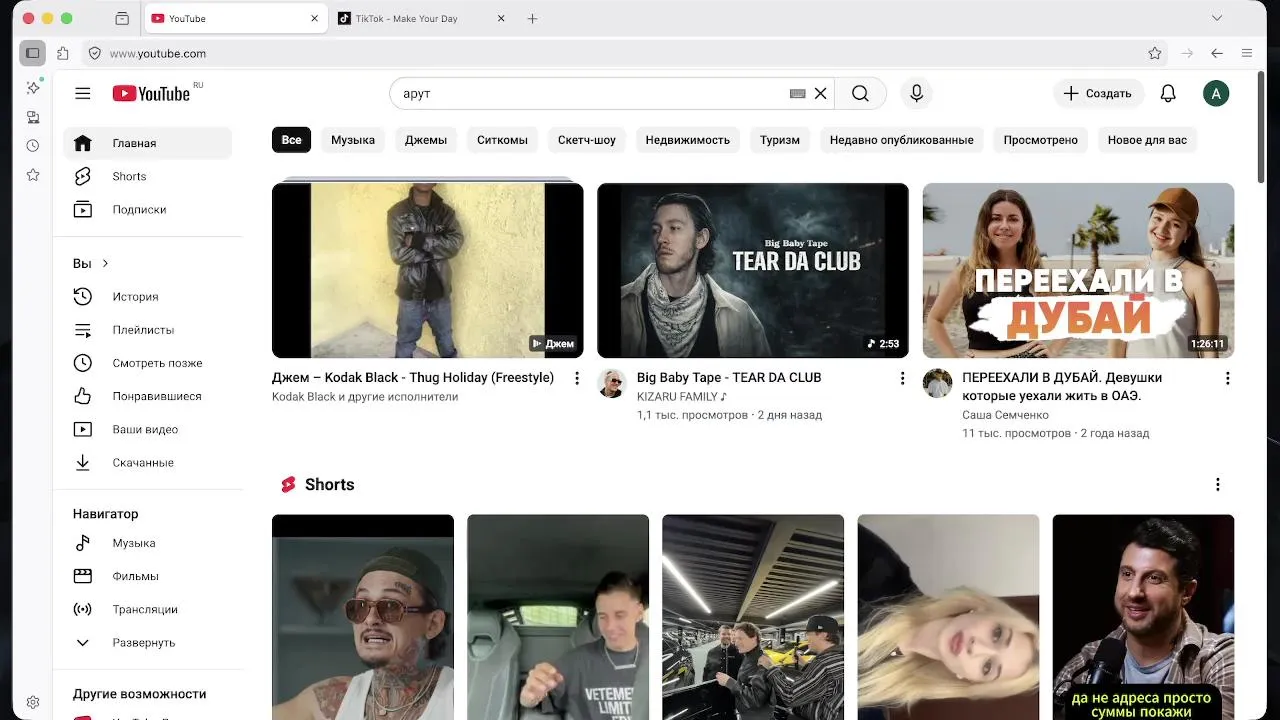Open Плейлисты in the sidebar
This screenshot has width=1280, height=720.
[148, 329]
